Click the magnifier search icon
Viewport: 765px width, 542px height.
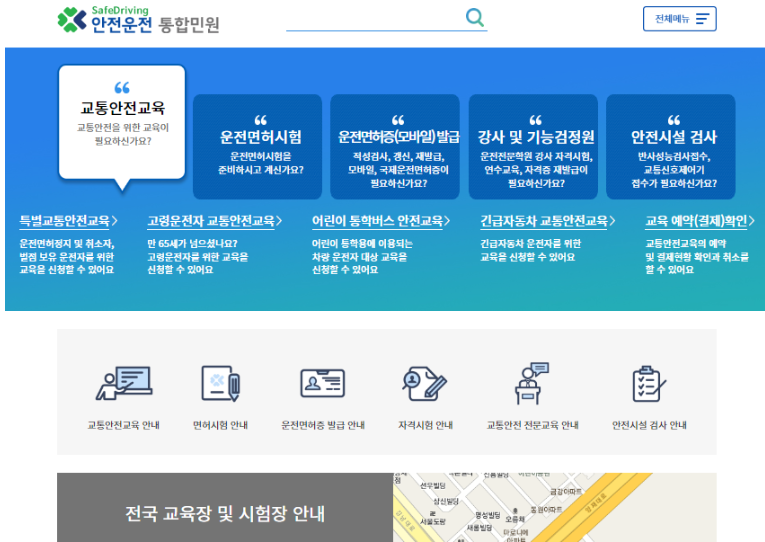click(x=475, y=18)
